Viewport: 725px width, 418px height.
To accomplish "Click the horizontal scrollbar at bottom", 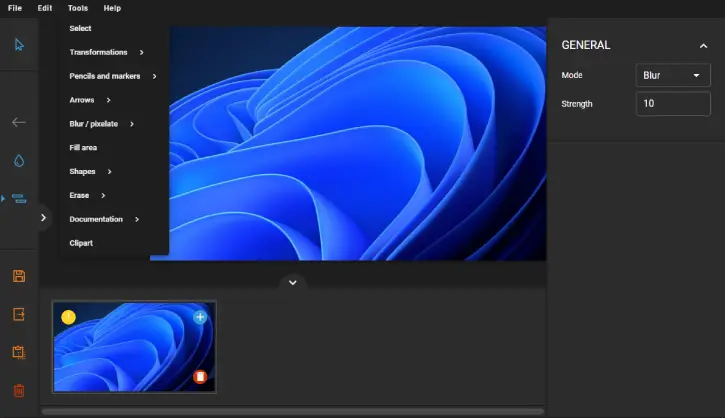I will click(x=293, y=411).
